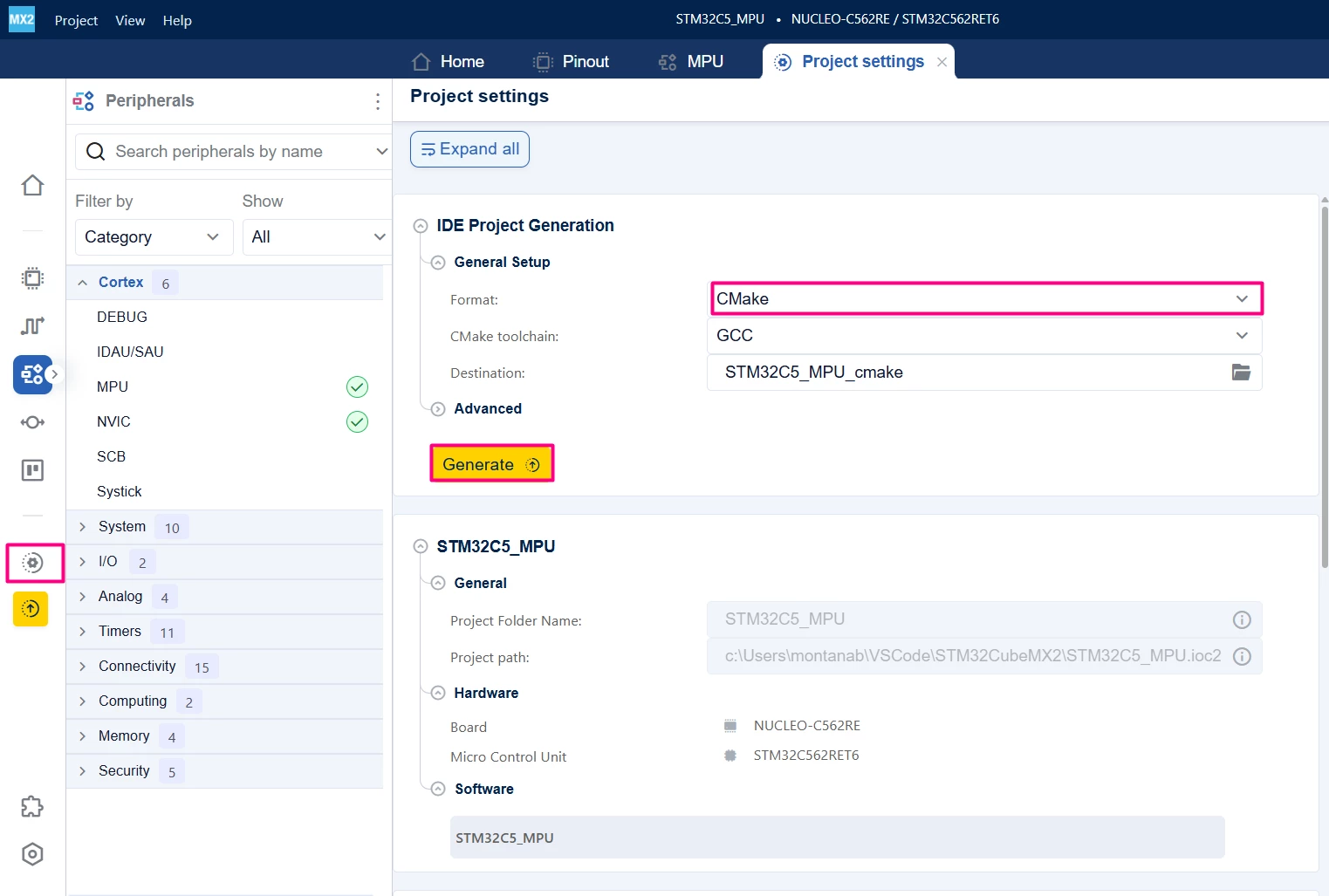Expand the I/O category

tap(83, 562)
